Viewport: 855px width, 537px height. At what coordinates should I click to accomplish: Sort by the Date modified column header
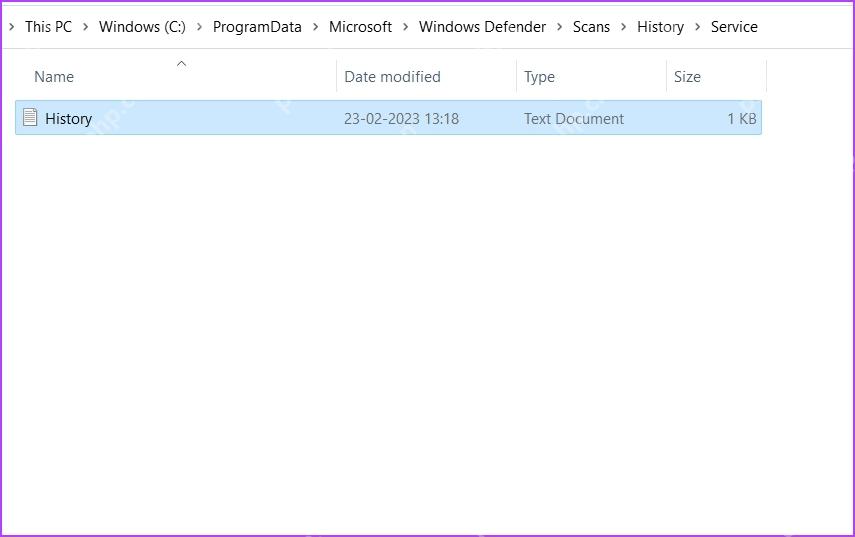coord(392,77)
